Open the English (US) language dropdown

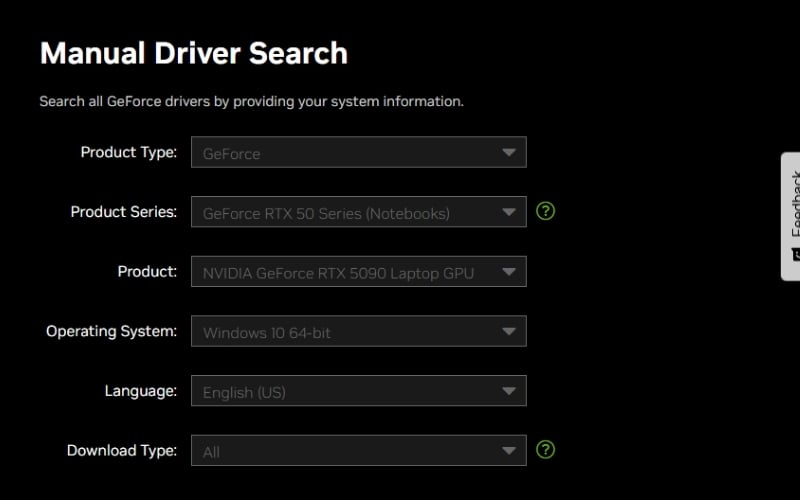pos(340,392)
